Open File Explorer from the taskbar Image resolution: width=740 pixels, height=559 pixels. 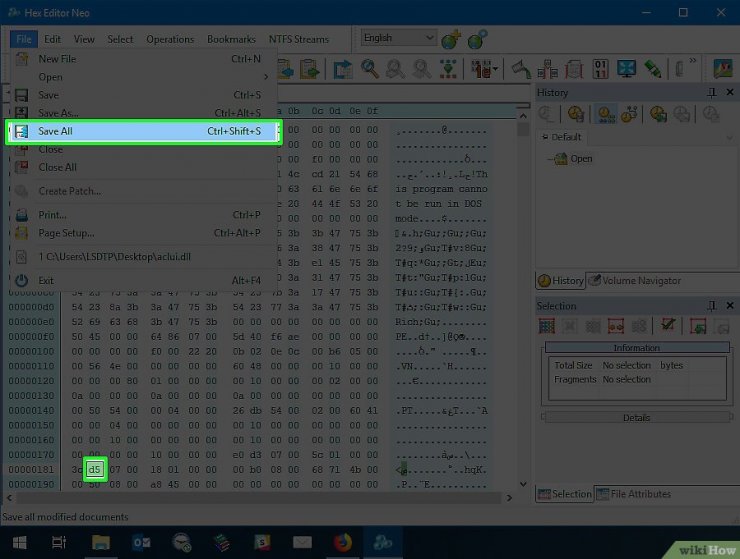tap(101, 542)
